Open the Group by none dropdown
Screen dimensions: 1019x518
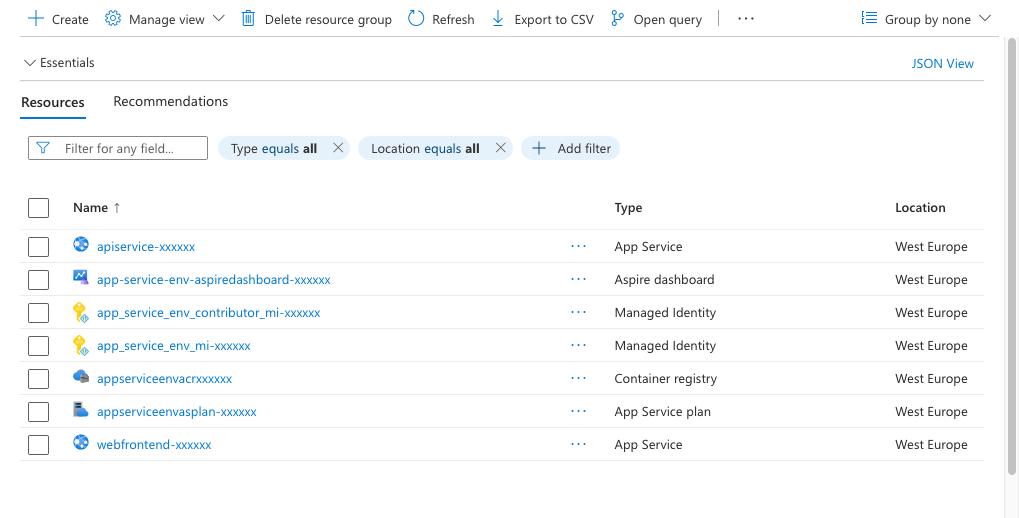pyautogui.click(x=926, y=19)
